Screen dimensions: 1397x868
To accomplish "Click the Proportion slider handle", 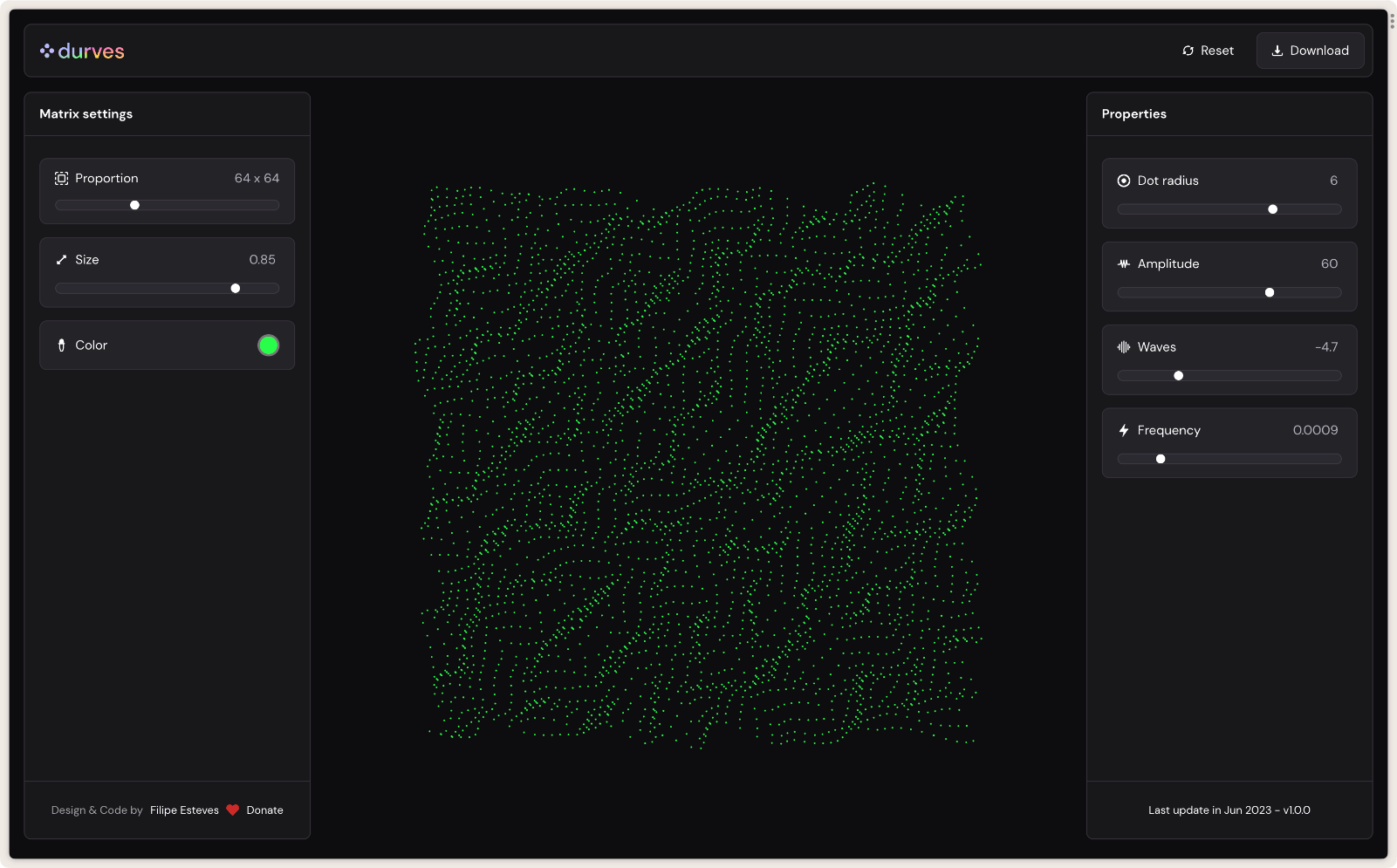I will coord(134,205).
